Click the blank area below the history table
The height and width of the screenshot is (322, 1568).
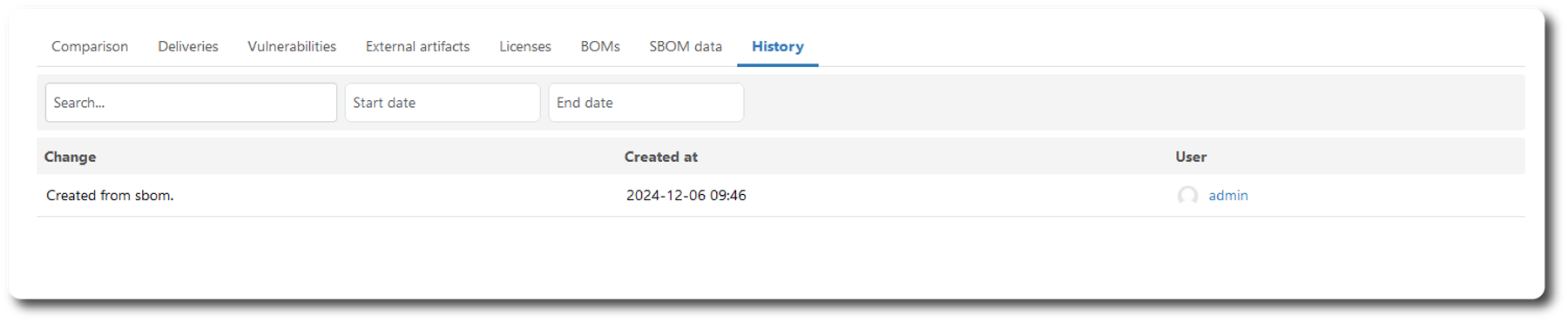(x=780, y=257)
